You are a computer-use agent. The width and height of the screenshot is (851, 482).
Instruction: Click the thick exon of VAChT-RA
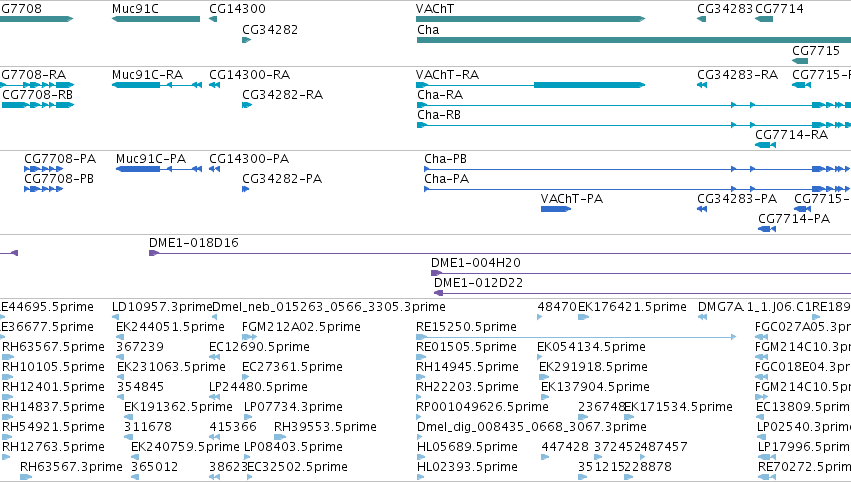tap(589, 85)
